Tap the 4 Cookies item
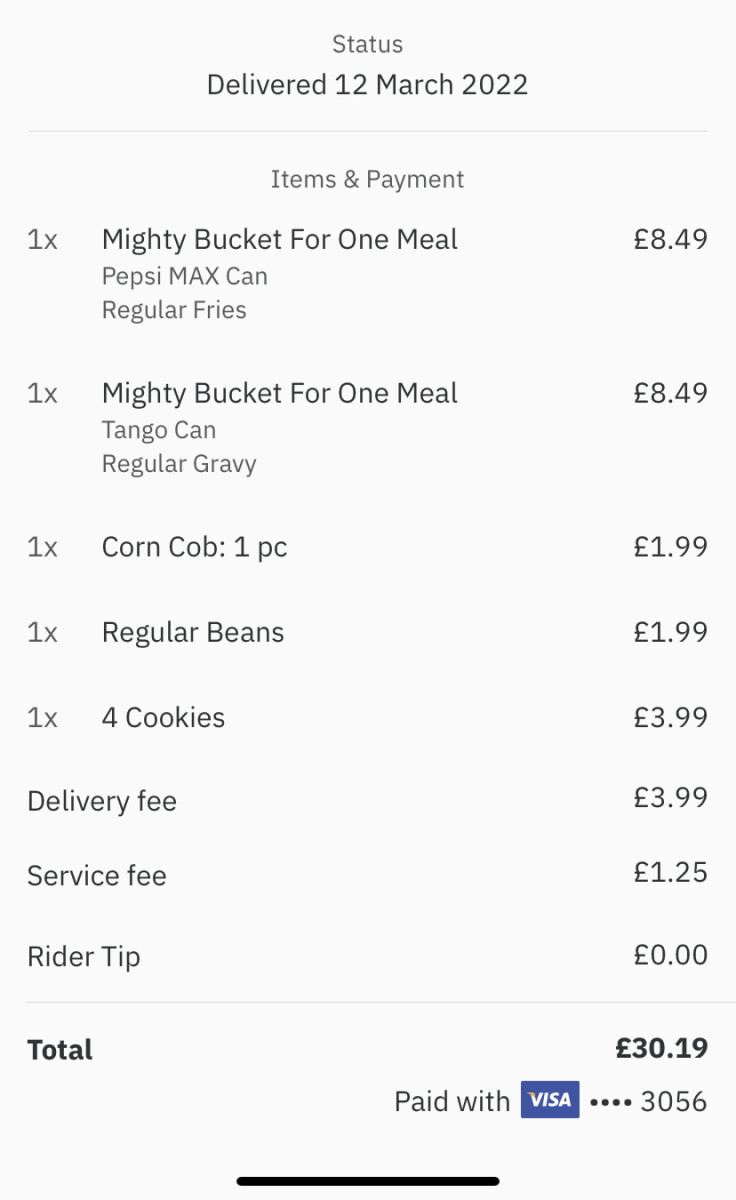This screenshot has width=736, height=1200. (x=163, y=717)
